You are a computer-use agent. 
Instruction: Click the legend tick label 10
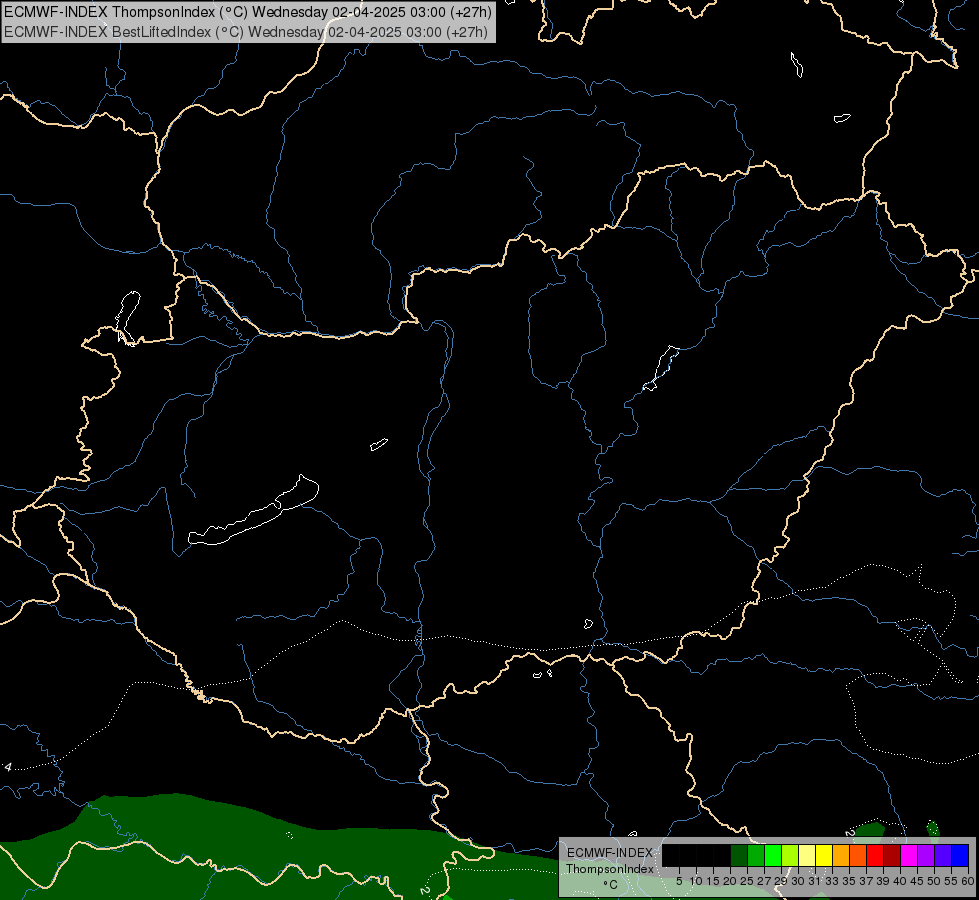point(696,881)
